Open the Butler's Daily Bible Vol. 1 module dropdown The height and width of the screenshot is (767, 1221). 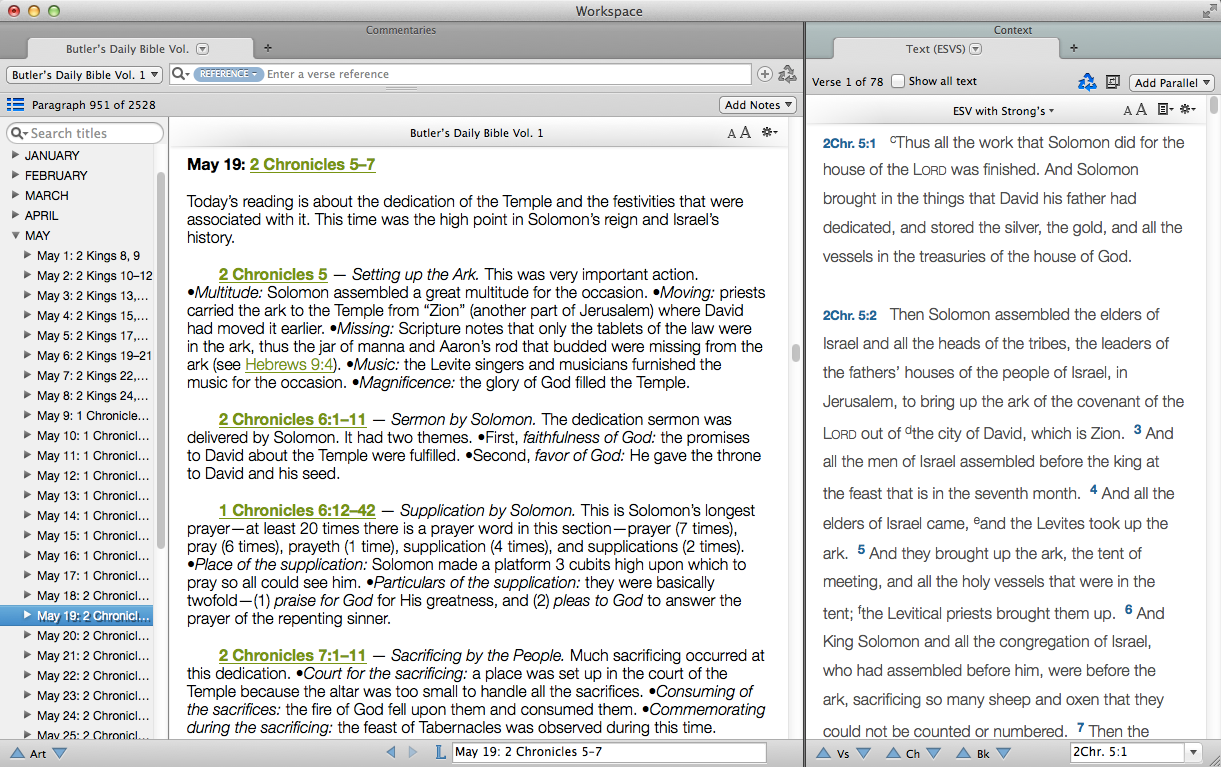click(x=84, y=74)
